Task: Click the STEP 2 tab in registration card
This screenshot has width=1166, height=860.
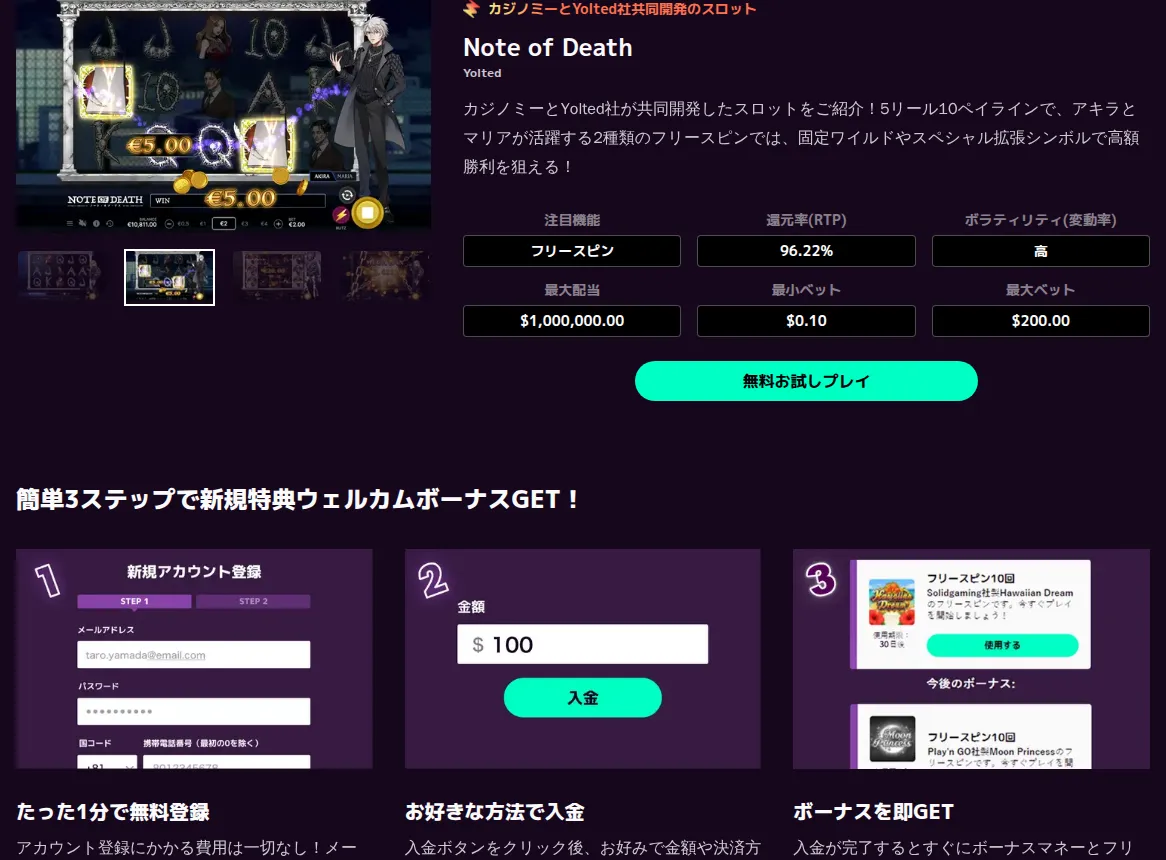Action: pyautogui.click(x=254, y=601)
